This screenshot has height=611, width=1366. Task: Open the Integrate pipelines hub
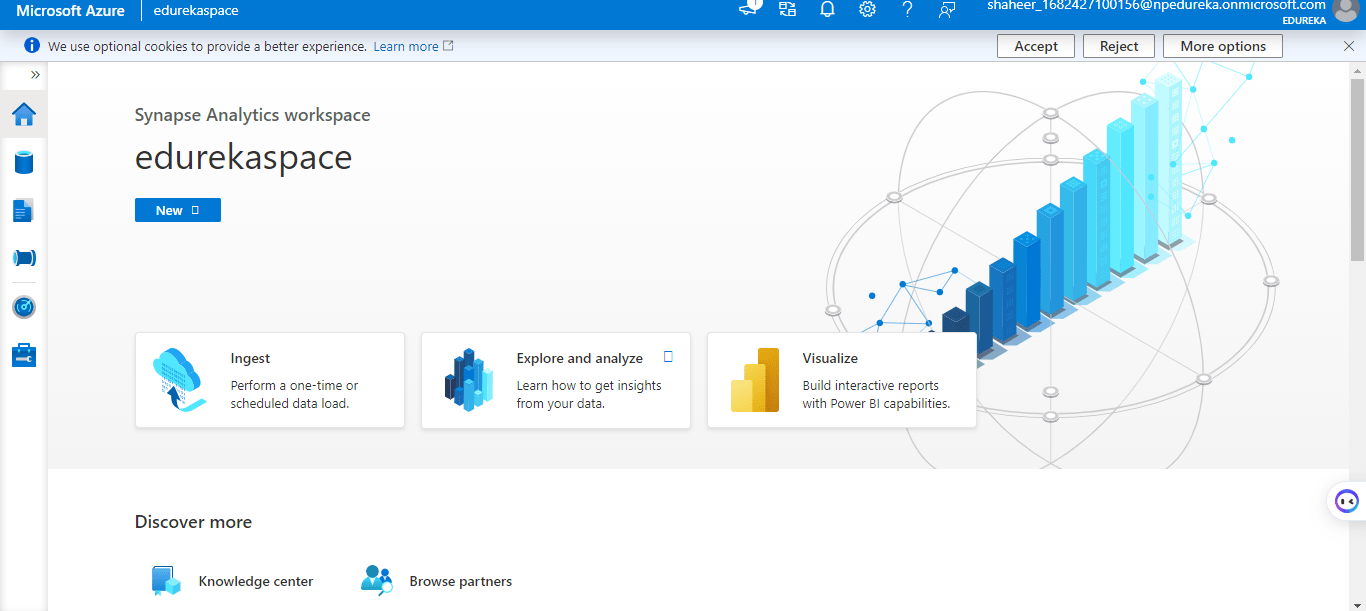pyautogui.click(x=24, y=258)
